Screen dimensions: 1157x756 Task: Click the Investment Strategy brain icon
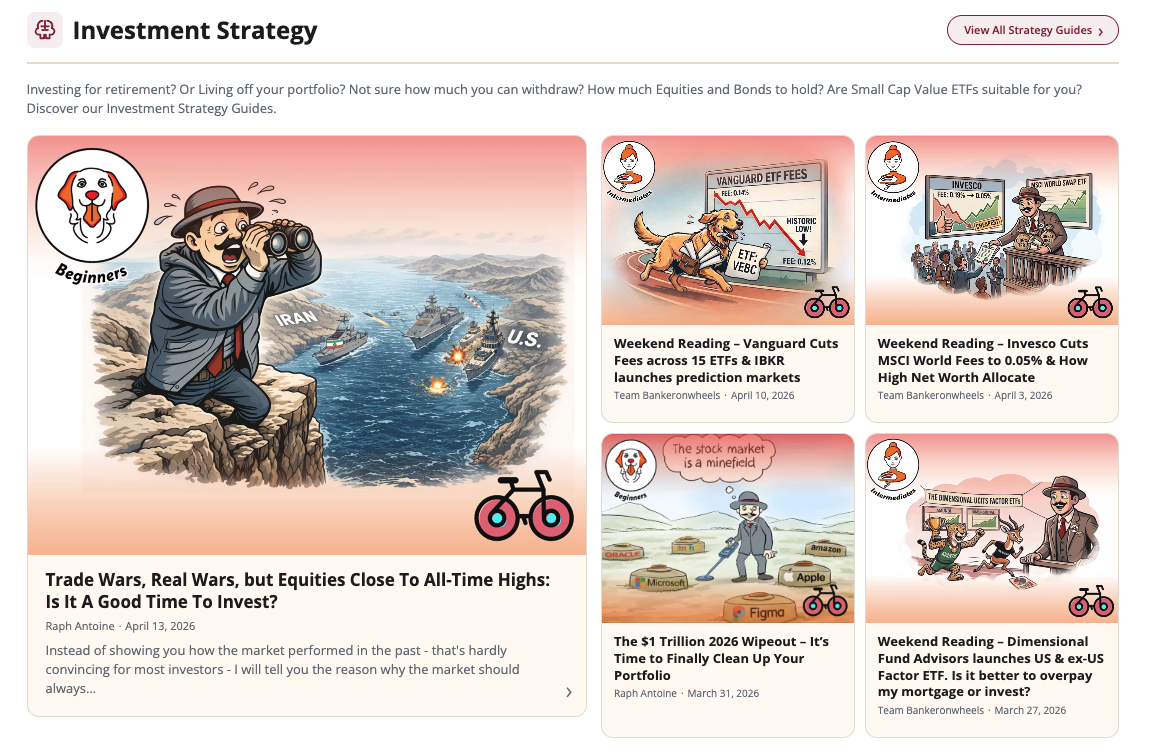tap(45, 30)
